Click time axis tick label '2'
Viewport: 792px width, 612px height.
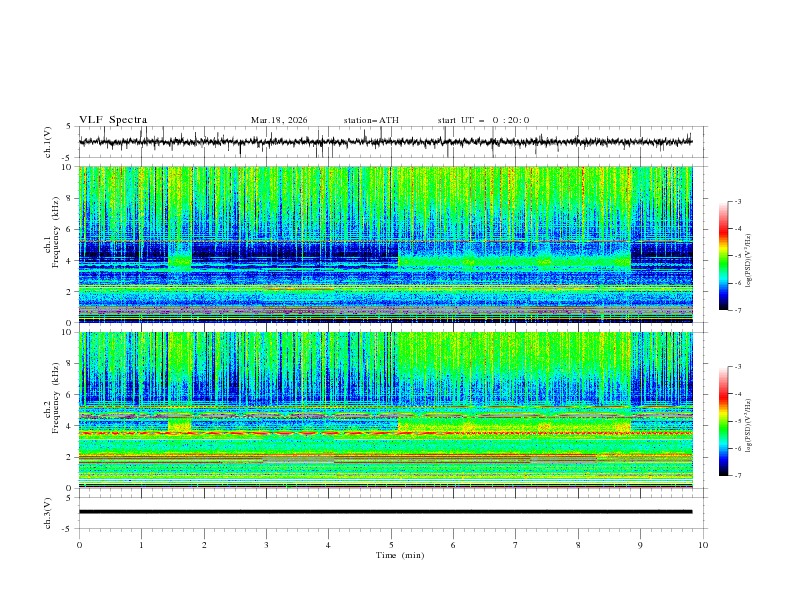pyautogui.click(x=204, y=545)
